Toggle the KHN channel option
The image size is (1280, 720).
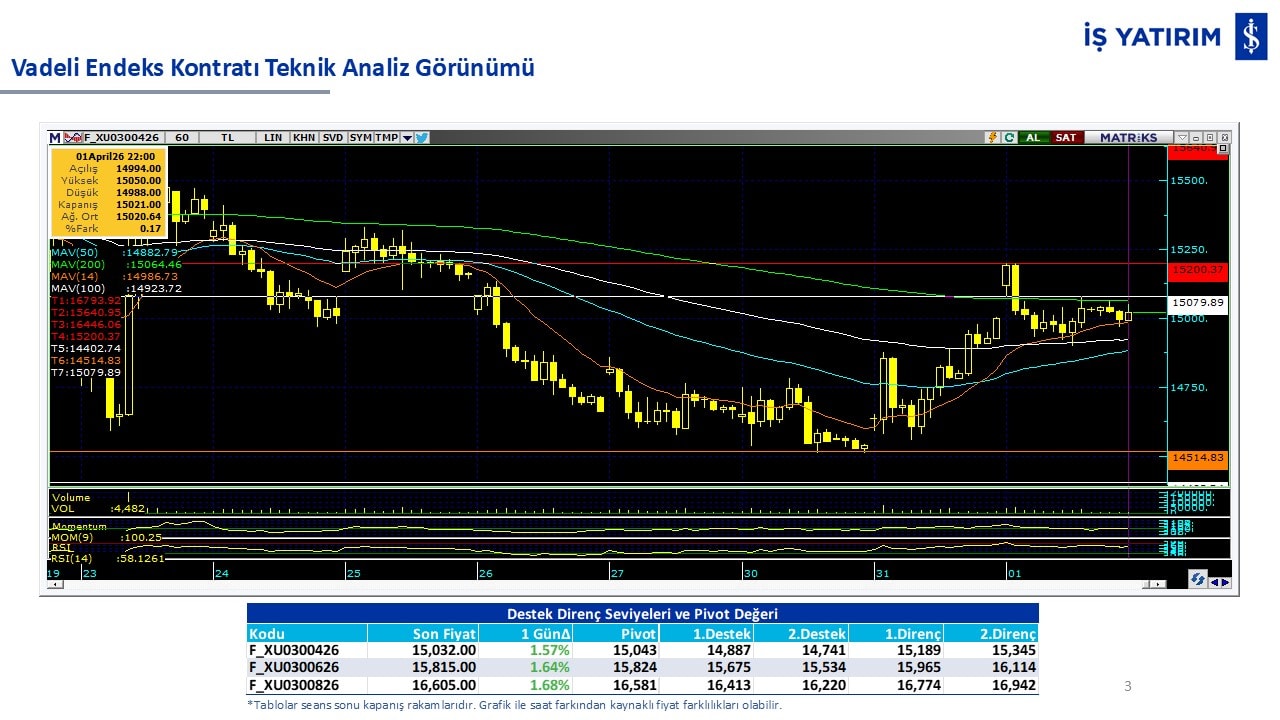(x=304, y=138)
